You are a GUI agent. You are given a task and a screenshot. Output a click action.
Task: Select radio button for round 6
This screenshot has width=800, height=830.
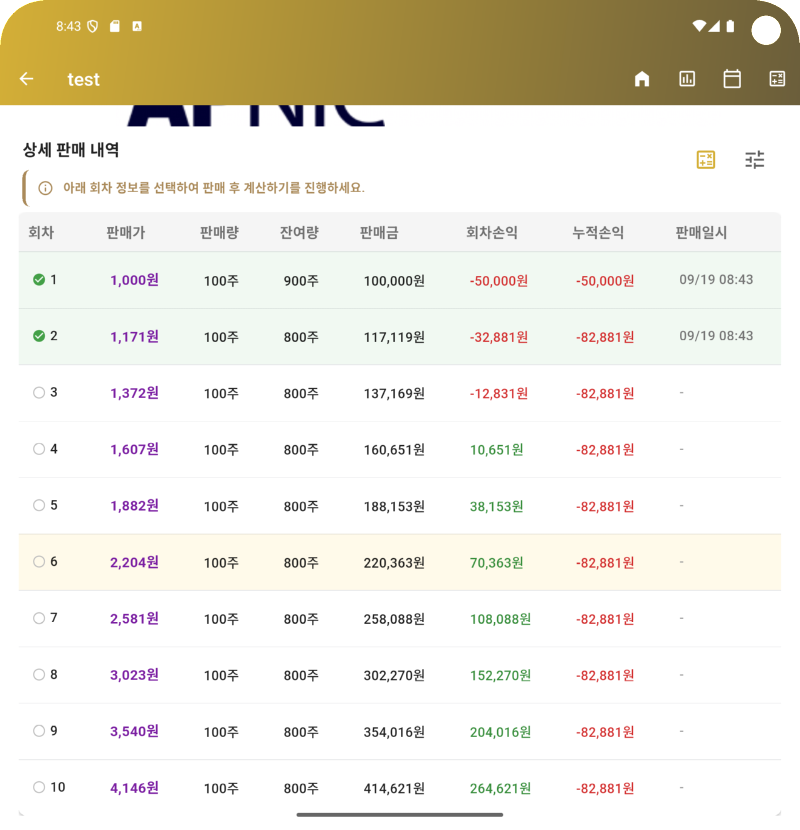click(x=39, y=562)
